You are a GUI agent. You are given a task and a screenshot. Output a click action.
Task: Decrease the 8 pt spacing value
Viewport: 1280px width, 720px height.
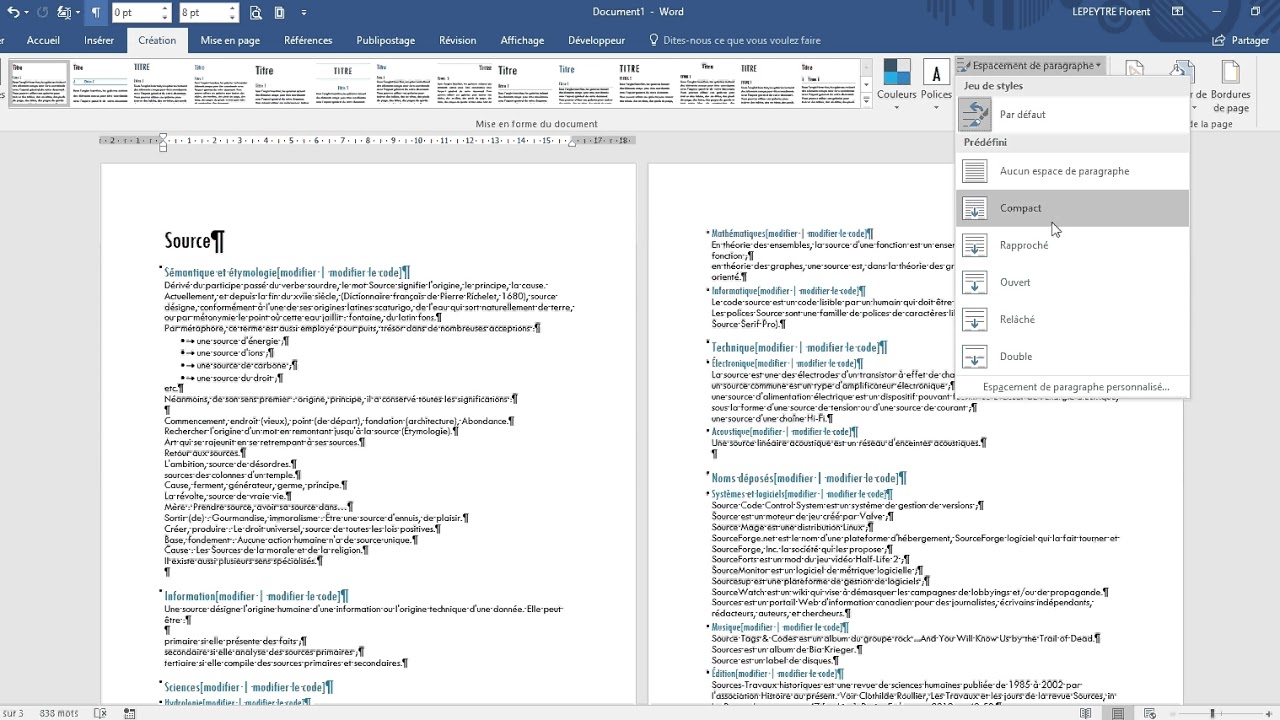pos(233,18)
